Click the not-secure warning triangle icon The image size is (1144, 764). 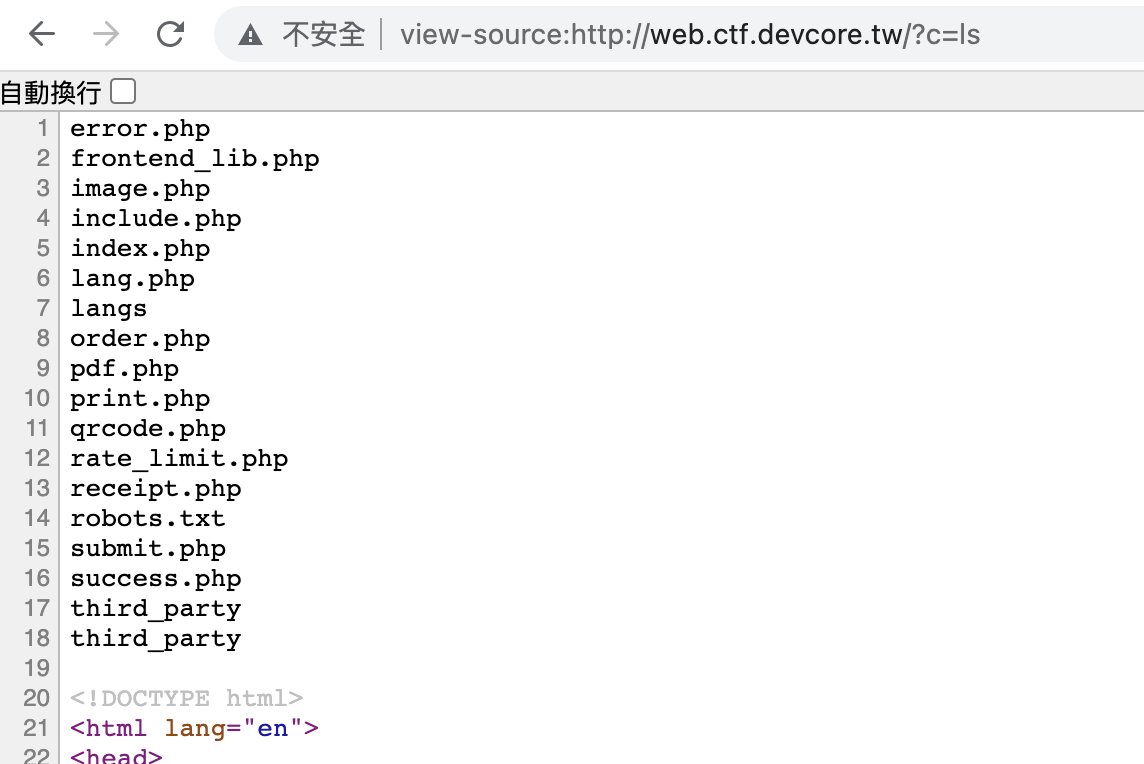click(x=250, y=36)
